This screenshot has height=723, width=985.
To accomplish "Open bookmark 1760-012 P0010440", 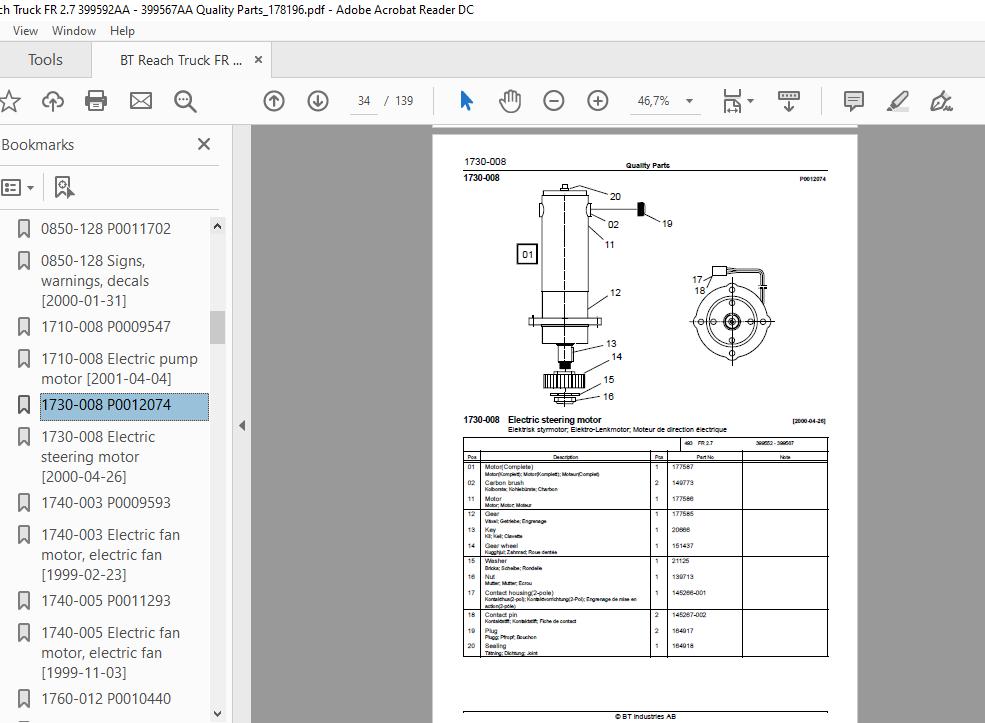I will point(106,699).
